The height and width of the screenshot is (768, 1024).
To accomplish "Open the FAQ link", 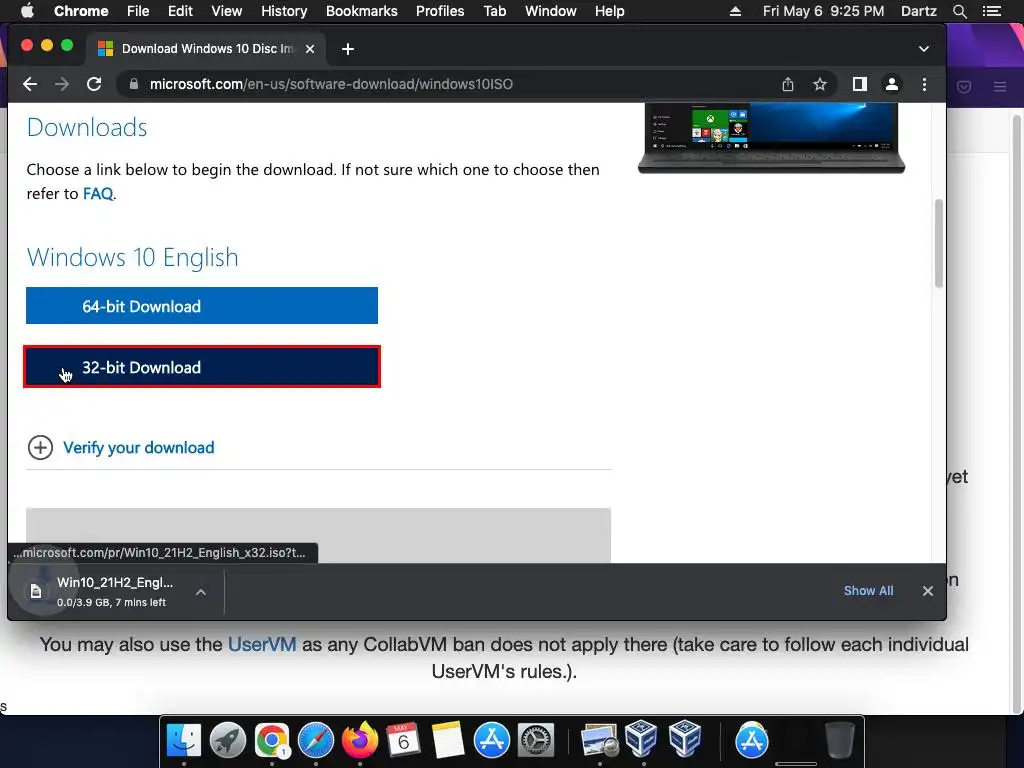I will (x=98, y=194).
